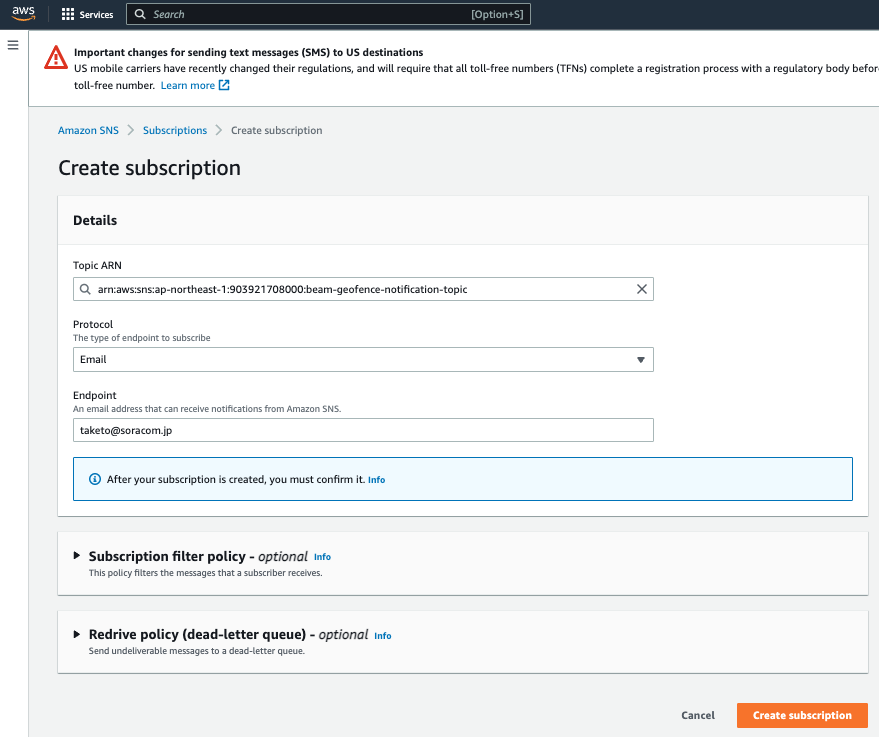
Task: Clear the Topic ARN field using the X icon
Action: pos(641,289)
